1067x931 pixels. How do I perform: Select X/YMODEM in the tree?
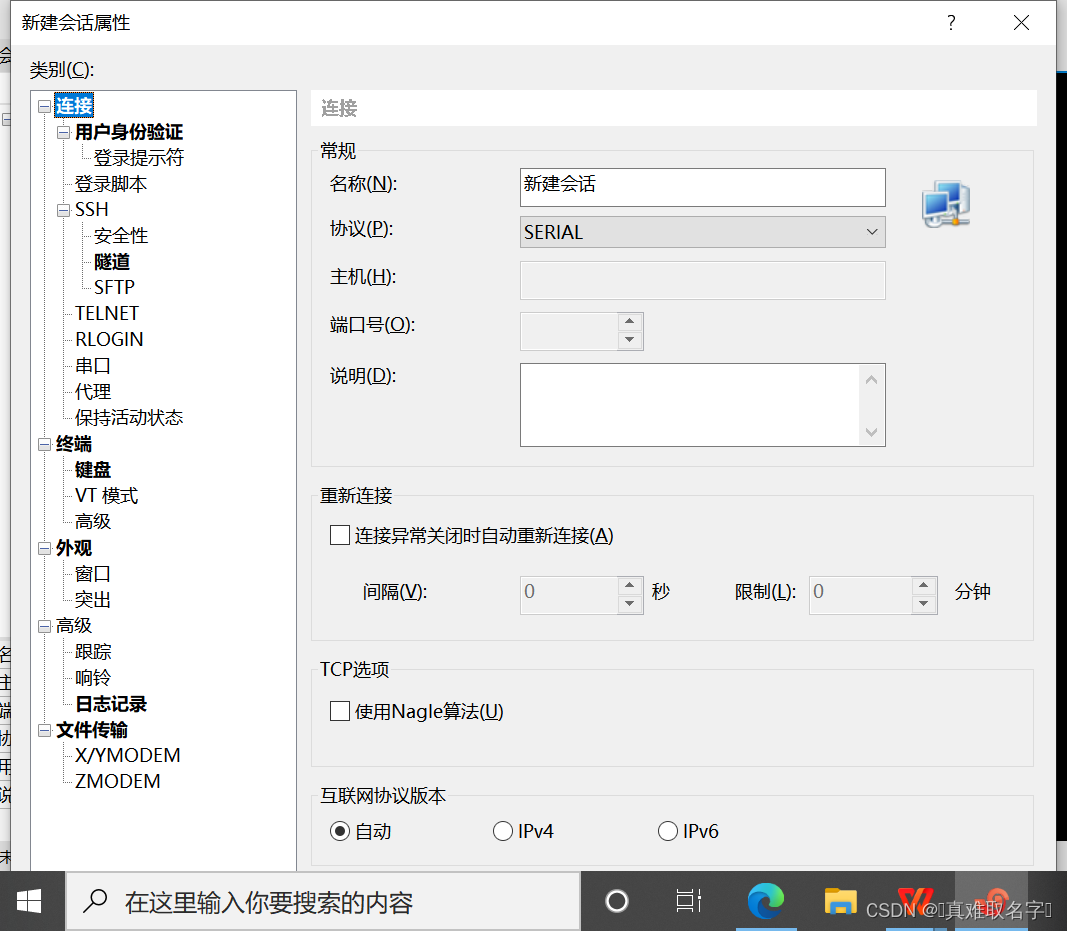coord(127,755)
